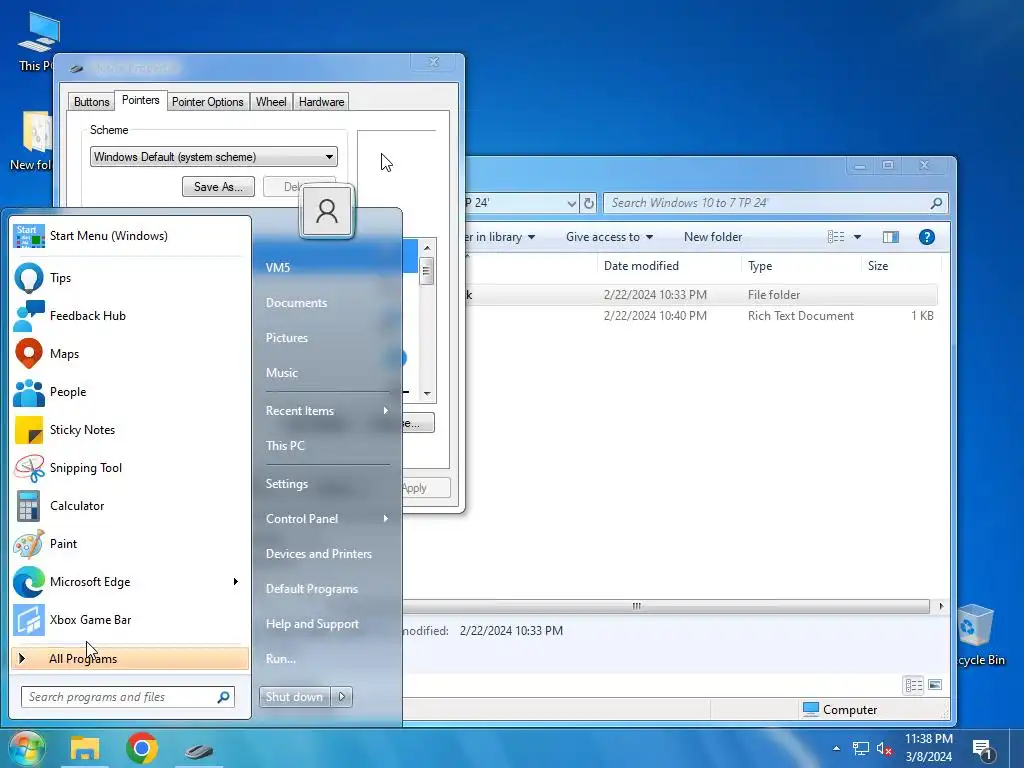This screenshot has width=1024, height=768.
Task: Open the Scheme dropdown in Mouse Properties
Action: click(214, 157)
